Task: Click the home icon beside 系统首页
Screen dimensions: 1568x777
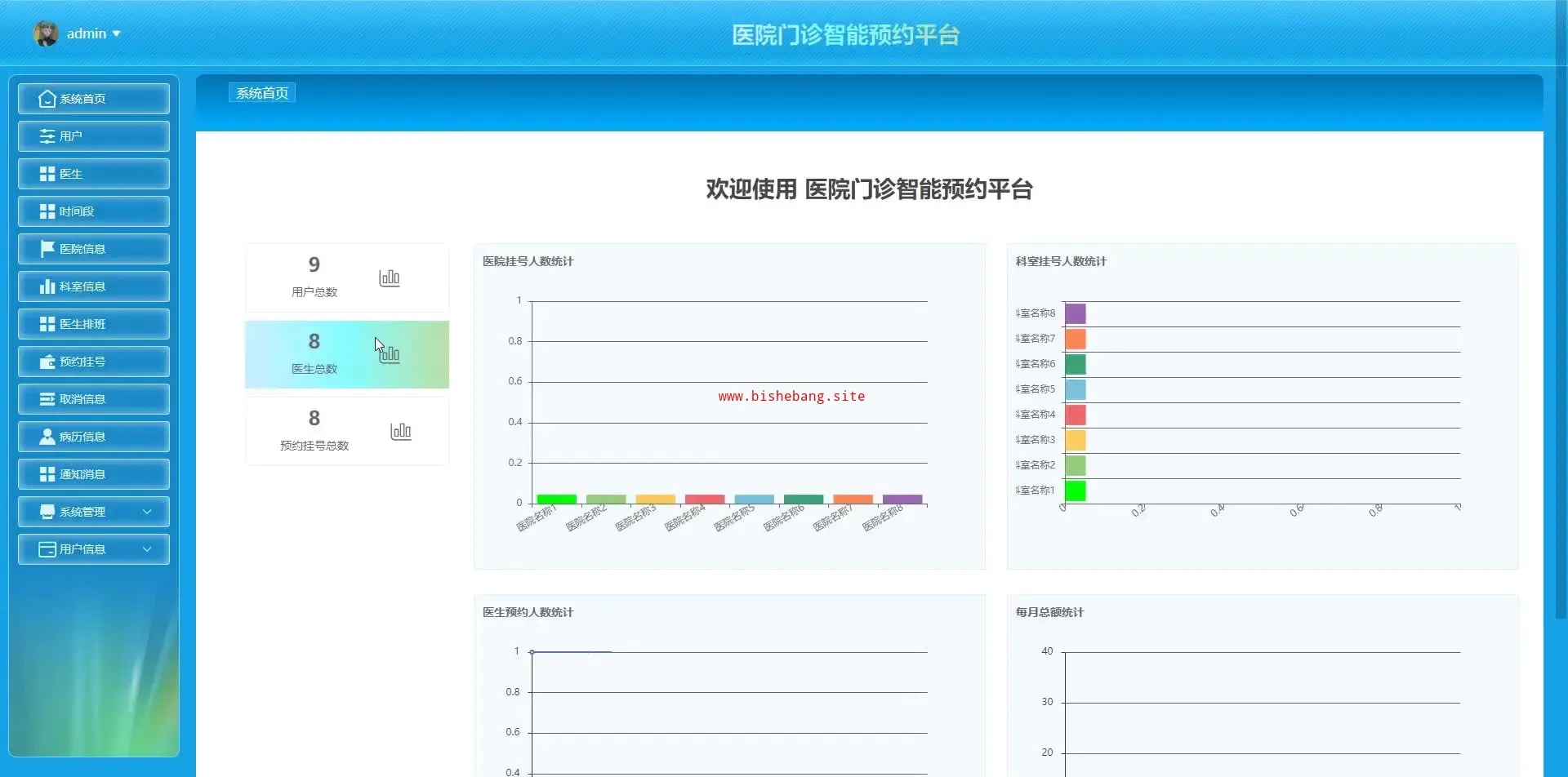Action: (x=47, y=99)
